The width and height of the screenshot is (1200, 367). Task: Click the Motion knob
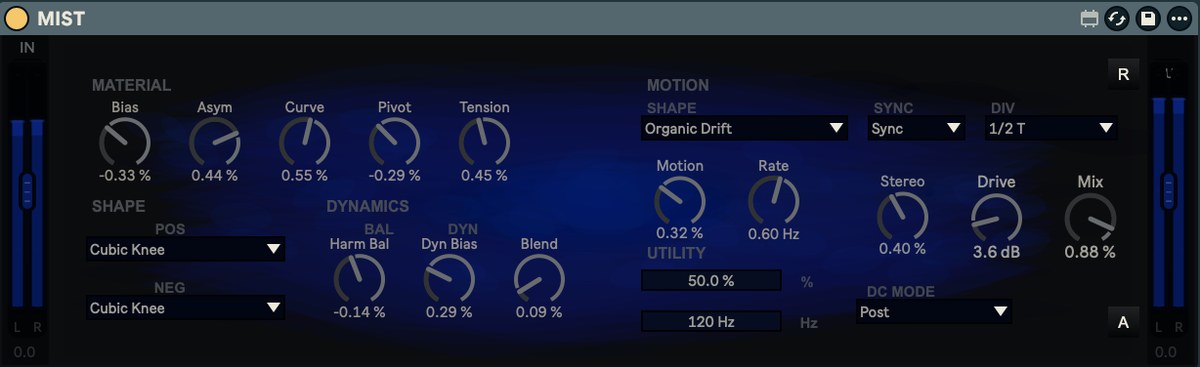coord(679,201)
